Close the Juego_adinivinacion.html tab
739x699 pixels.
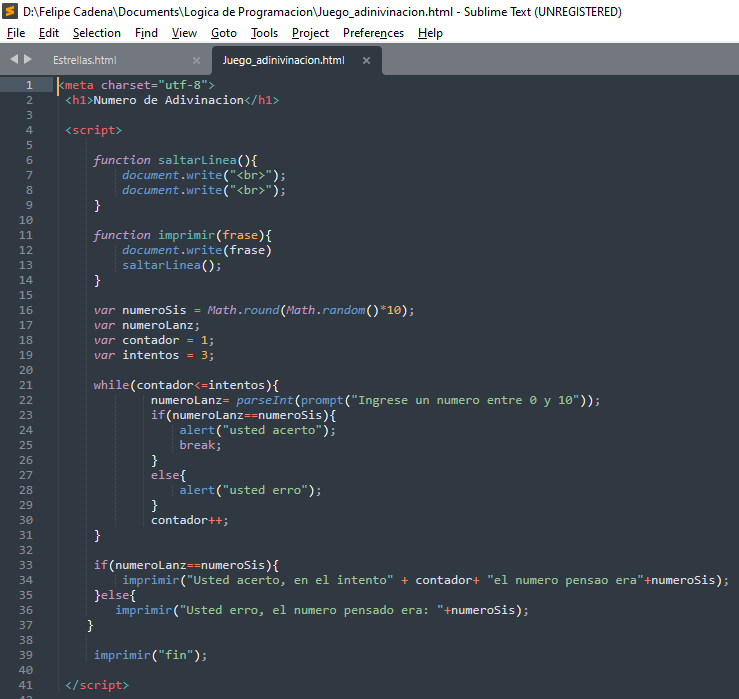tap(366, 61)
